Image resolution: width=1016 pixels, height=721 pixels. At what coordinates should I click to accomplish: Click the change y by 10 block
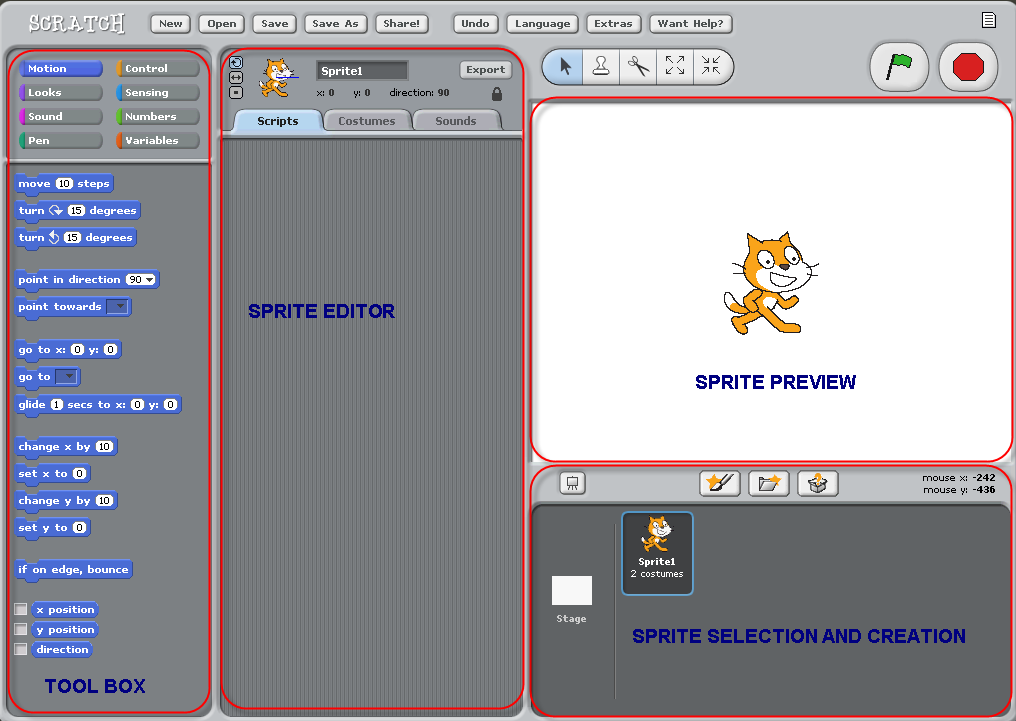click(65, 501)
